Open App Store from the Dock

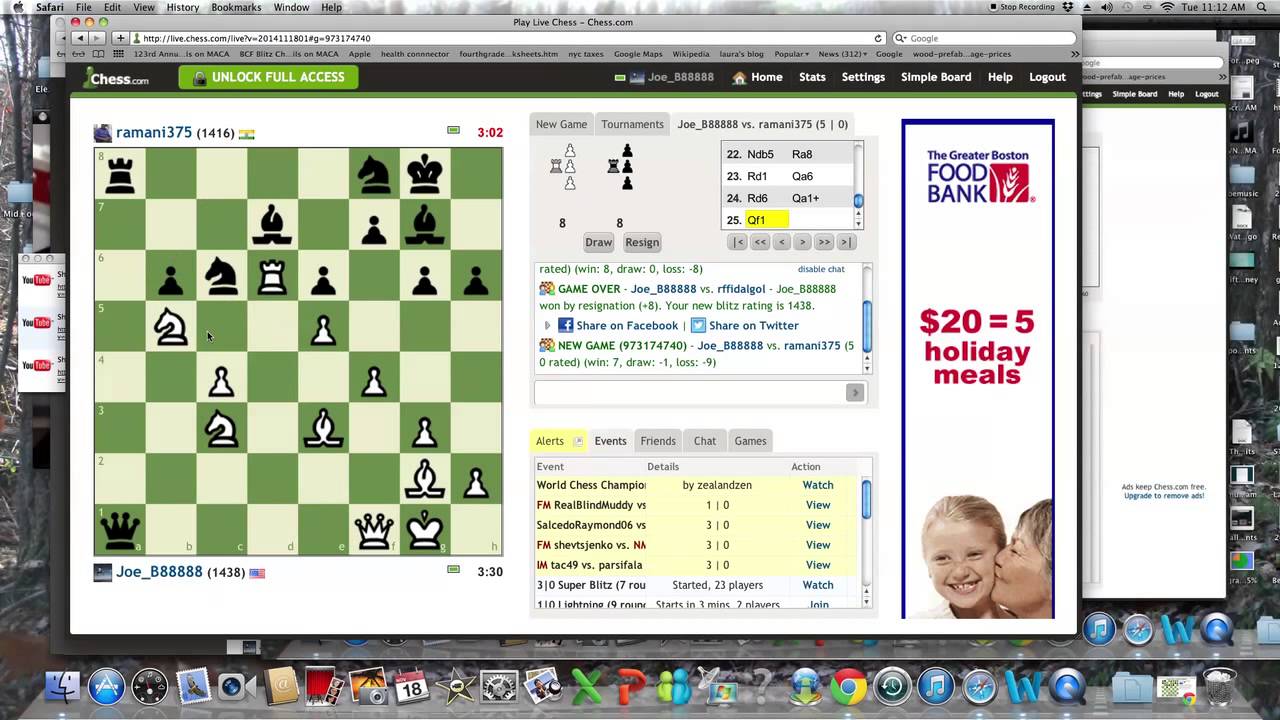tap(106, 687)
